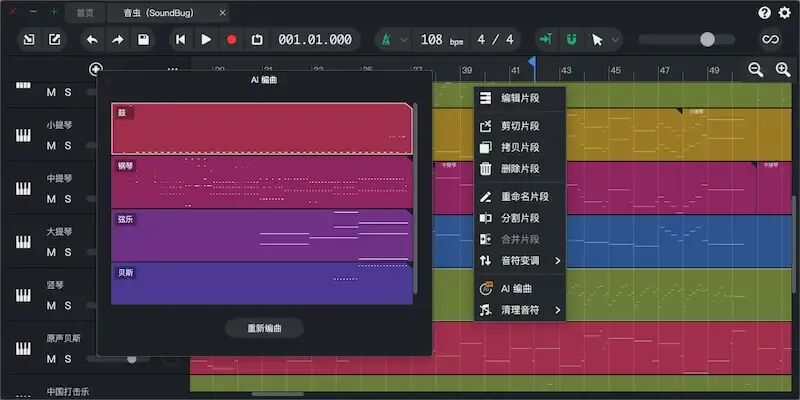The width and height of the screenshot is (800, 400).
Task: Click the blue playhead marker on ruler
Action: tap(532, 62)
